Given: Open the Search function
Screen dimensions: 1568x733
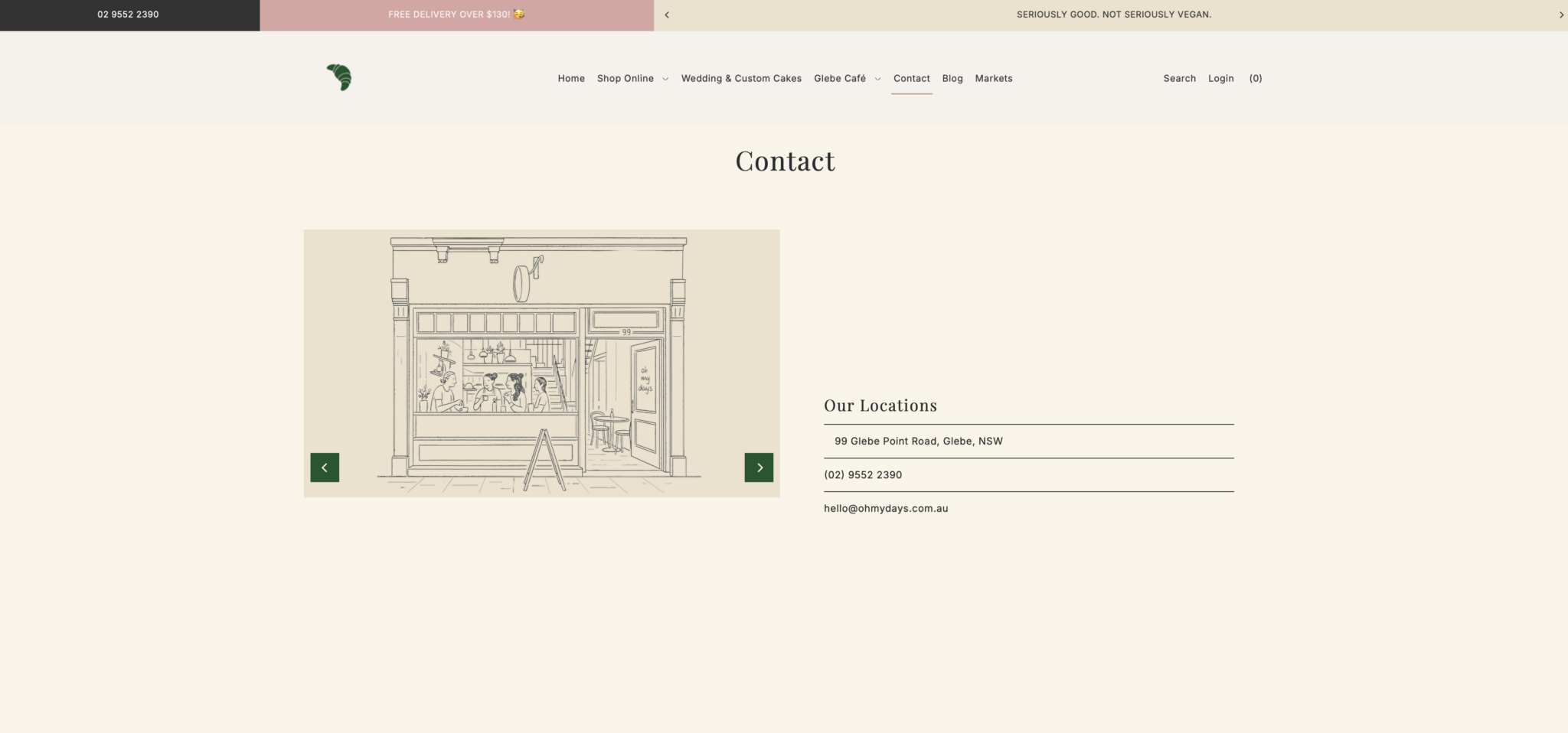Looking at the screenshot, I should coord(1179,78).
